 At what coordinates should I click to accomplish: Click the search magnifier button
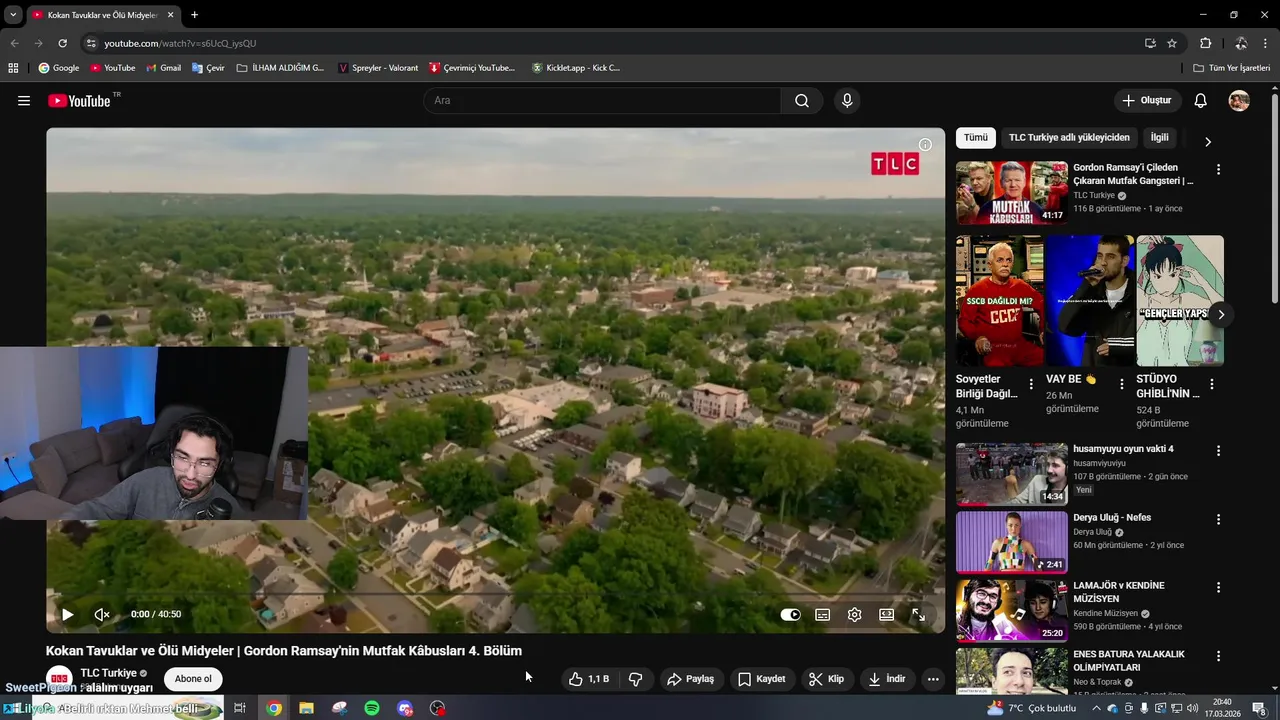(802, 101)
